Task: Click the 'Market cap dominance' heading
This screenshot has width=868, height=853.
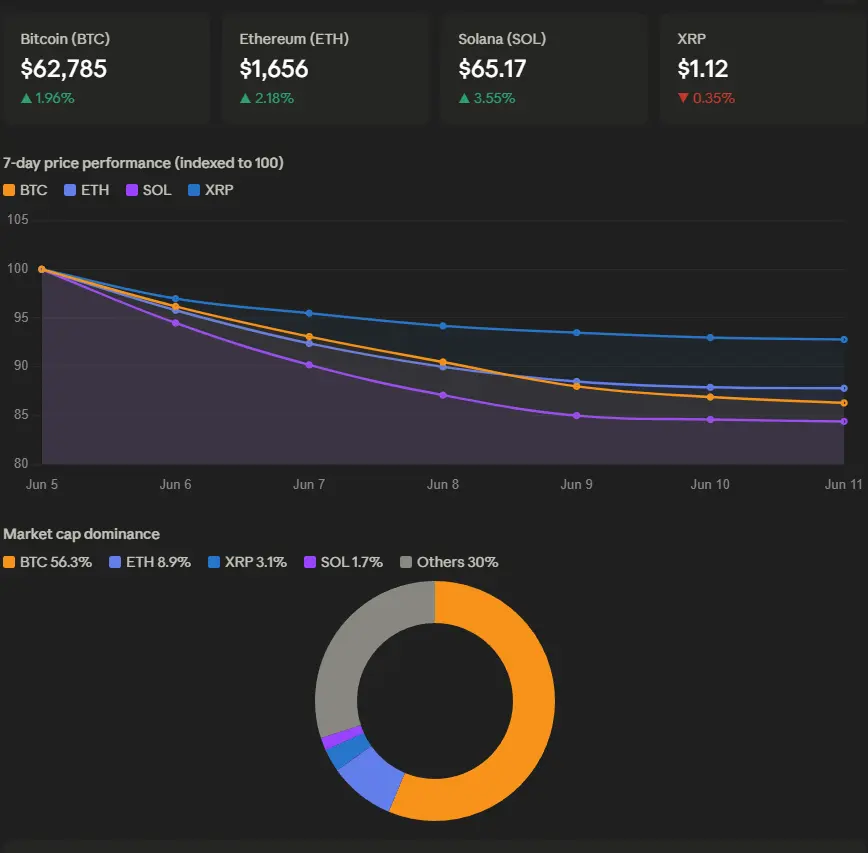Action: [x=81, y=534]
